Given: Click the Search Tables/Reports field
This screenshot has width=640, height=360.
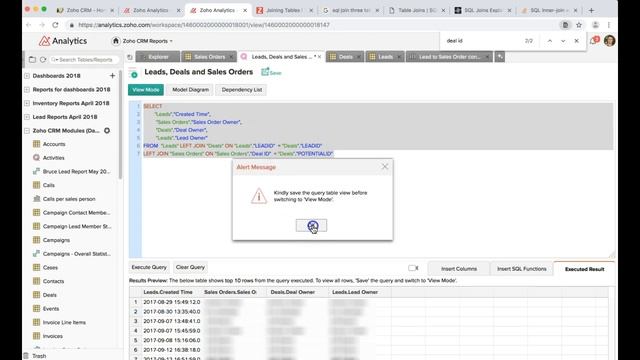Looking at the screenshot, I should [84, 60].
